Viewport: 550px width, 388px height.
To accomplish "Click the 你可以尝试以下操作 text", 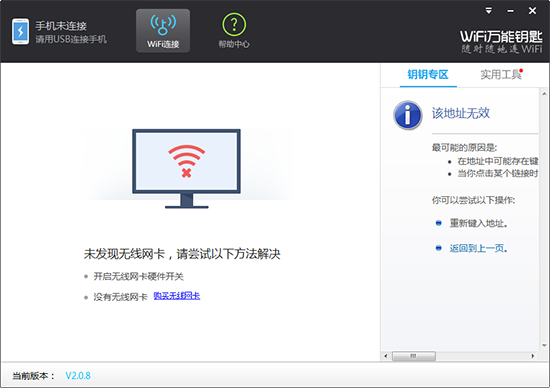I will pyautogui.click(x=473, y=200).
